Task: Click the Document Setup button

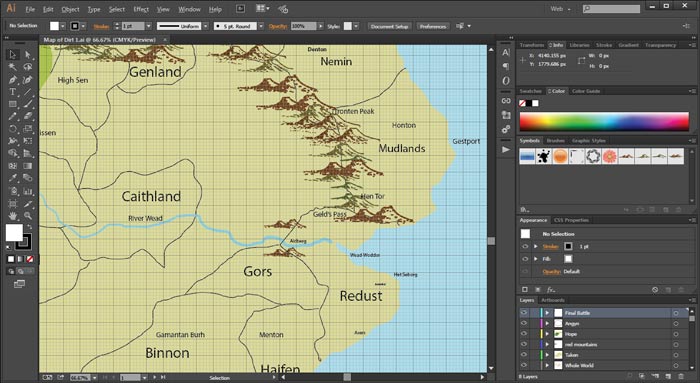Action: tap(389, 26)
